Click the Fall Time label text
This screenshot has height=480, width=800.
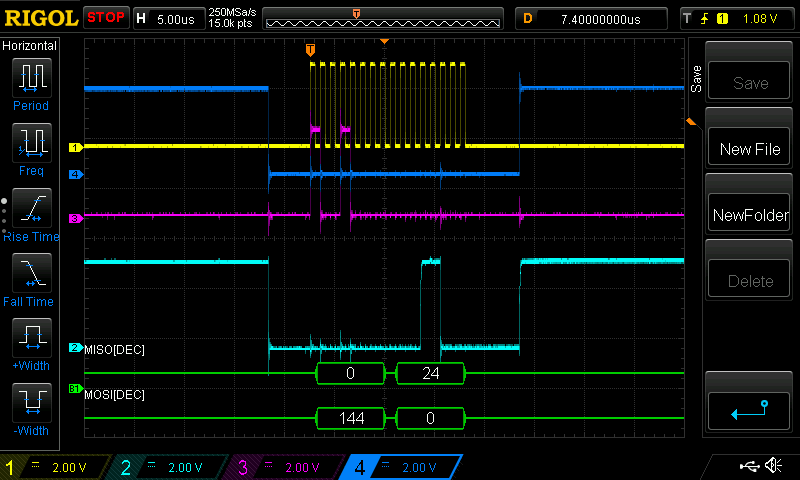tap(28, 301)
